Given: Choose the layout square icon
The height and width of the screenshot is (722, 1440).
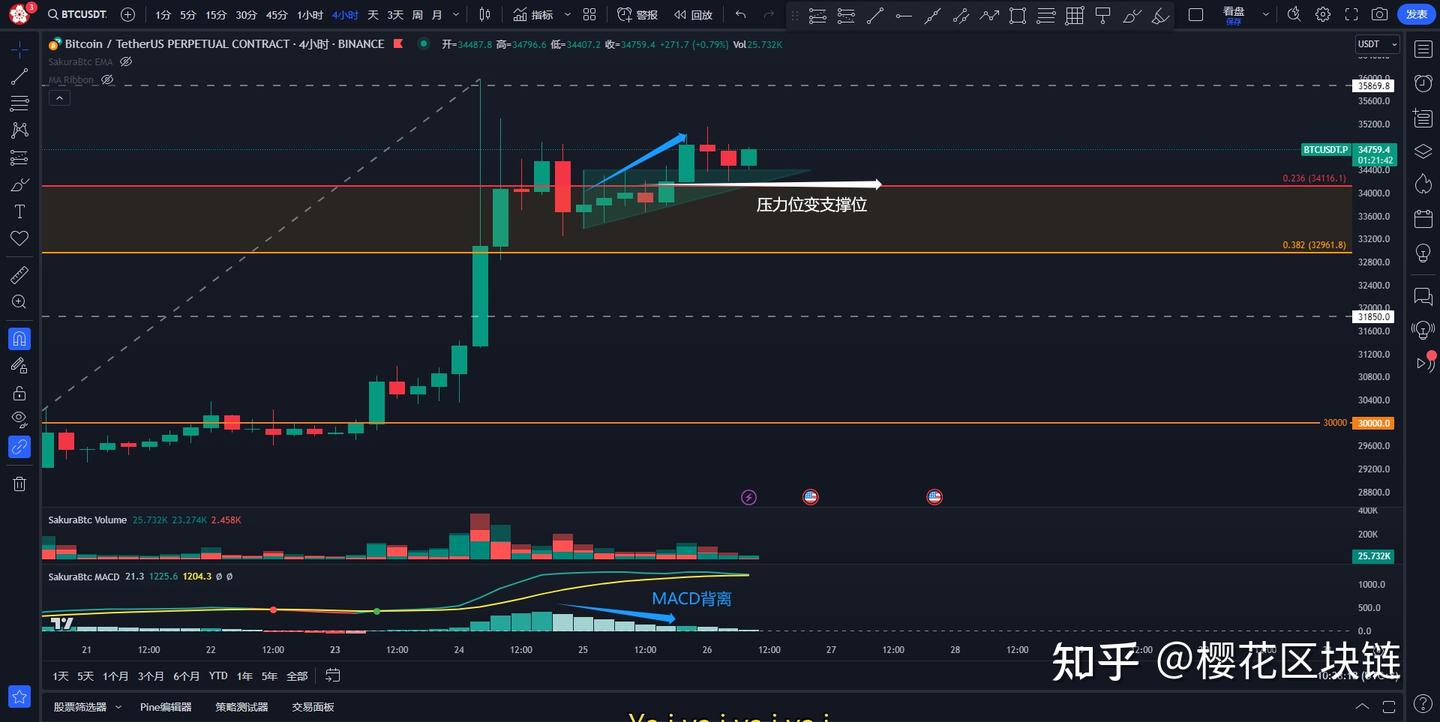Looking at the screenshot, I should coord(1195,15).
